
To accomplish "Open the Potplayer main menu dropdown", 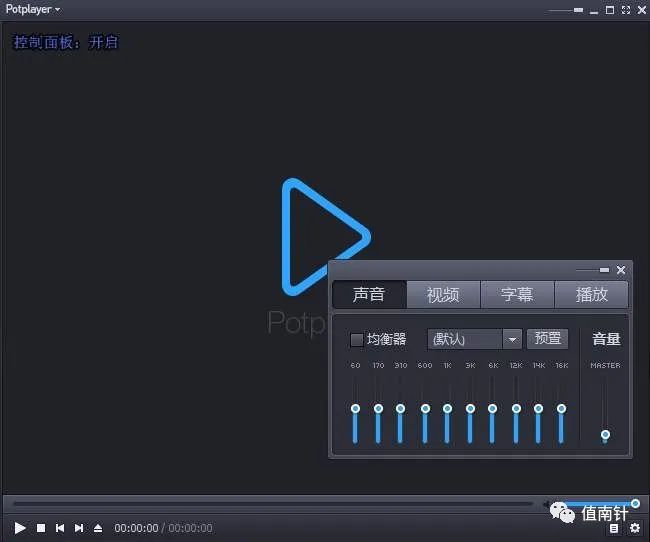I will click(x=33, y=9).
